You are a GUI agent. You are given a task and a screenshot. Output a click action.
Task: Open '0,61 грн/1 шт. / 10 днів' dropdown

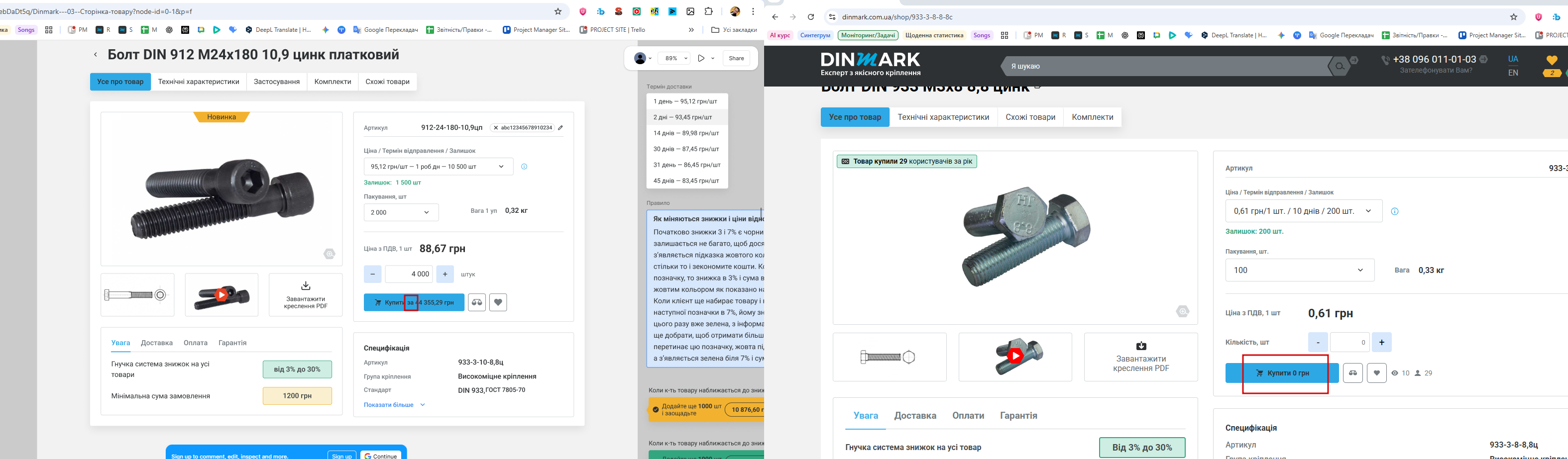(1303, 211)
